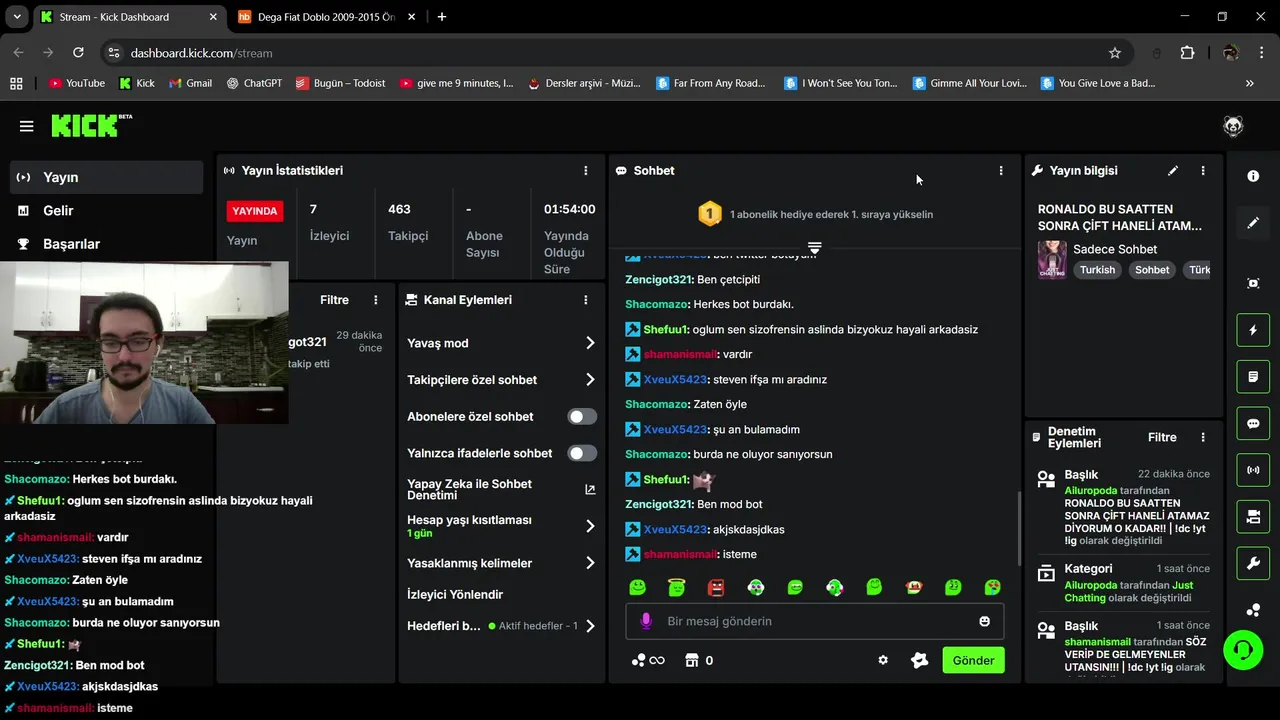The height and width of the screenshot is (720, 1280).
Task: Edit stream info with the pencil icon in Yayın bilgisi
Action: [x=1173, y=171]
